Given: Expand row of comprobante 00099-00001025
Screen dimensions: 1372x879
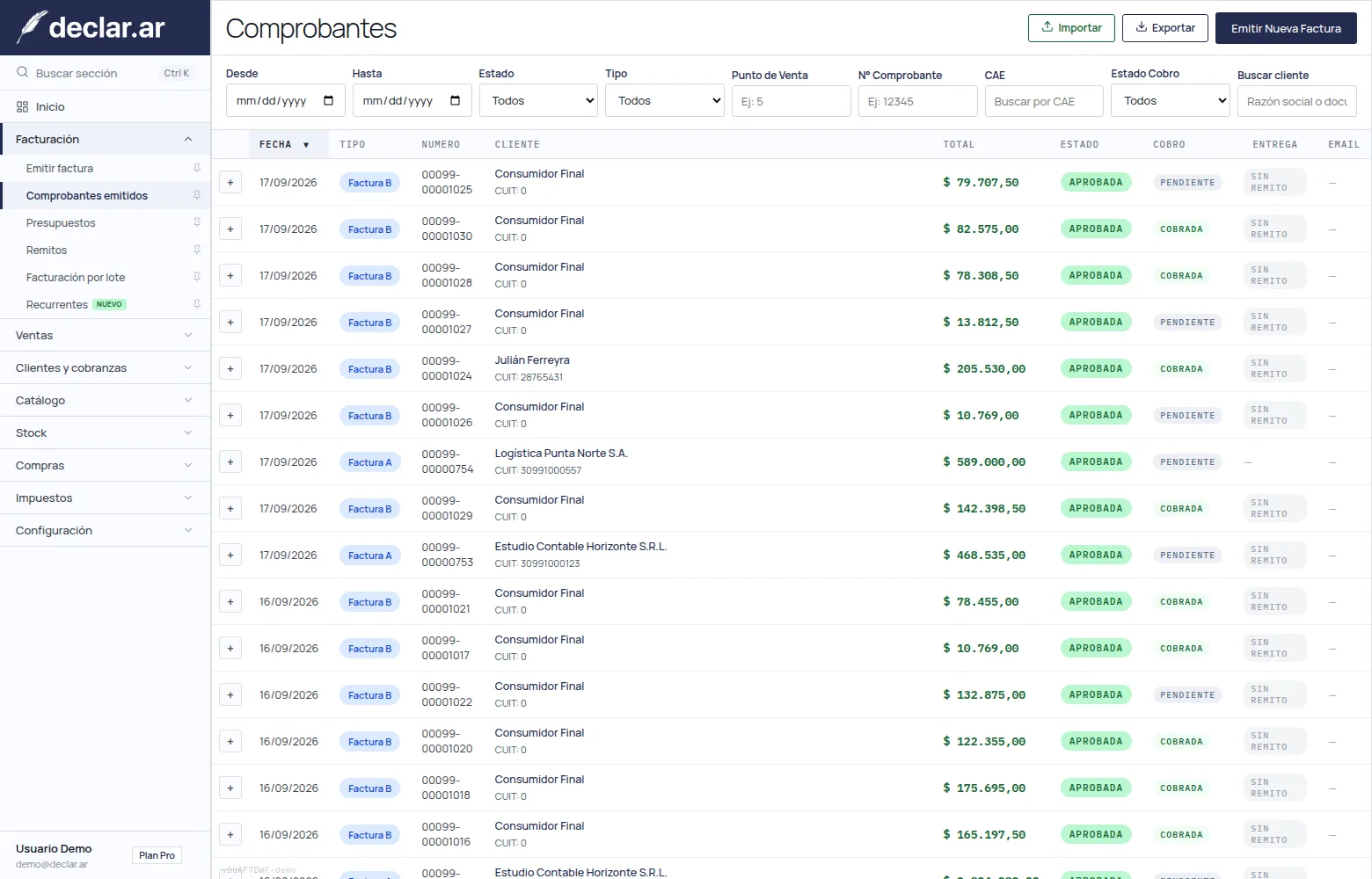Looking at the screenshot, I should (x=230, y=183).
